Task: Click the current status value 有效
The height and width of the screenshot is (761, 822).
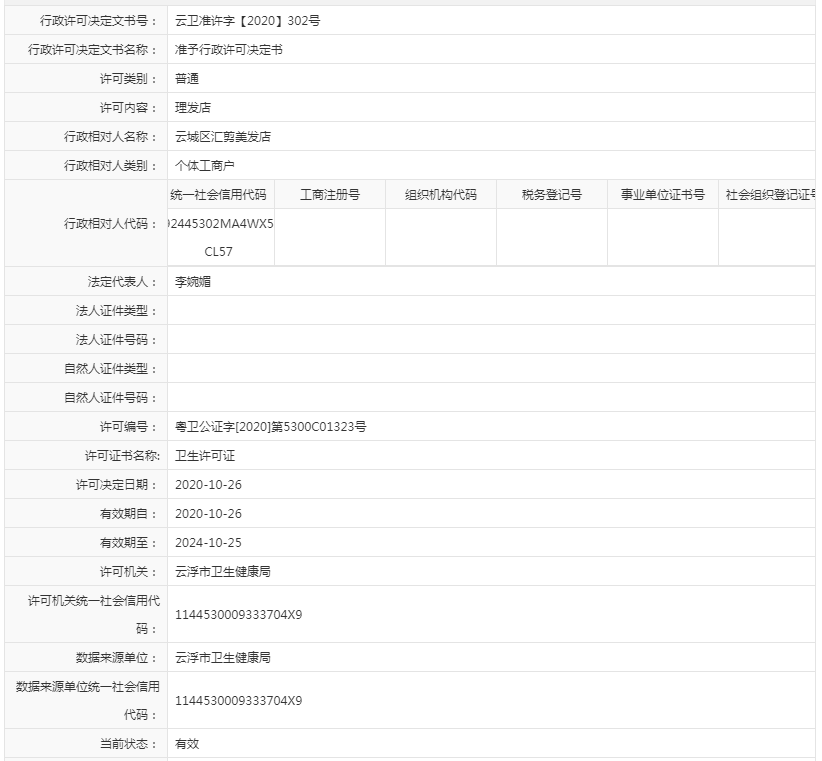Action: pos(187,744)
